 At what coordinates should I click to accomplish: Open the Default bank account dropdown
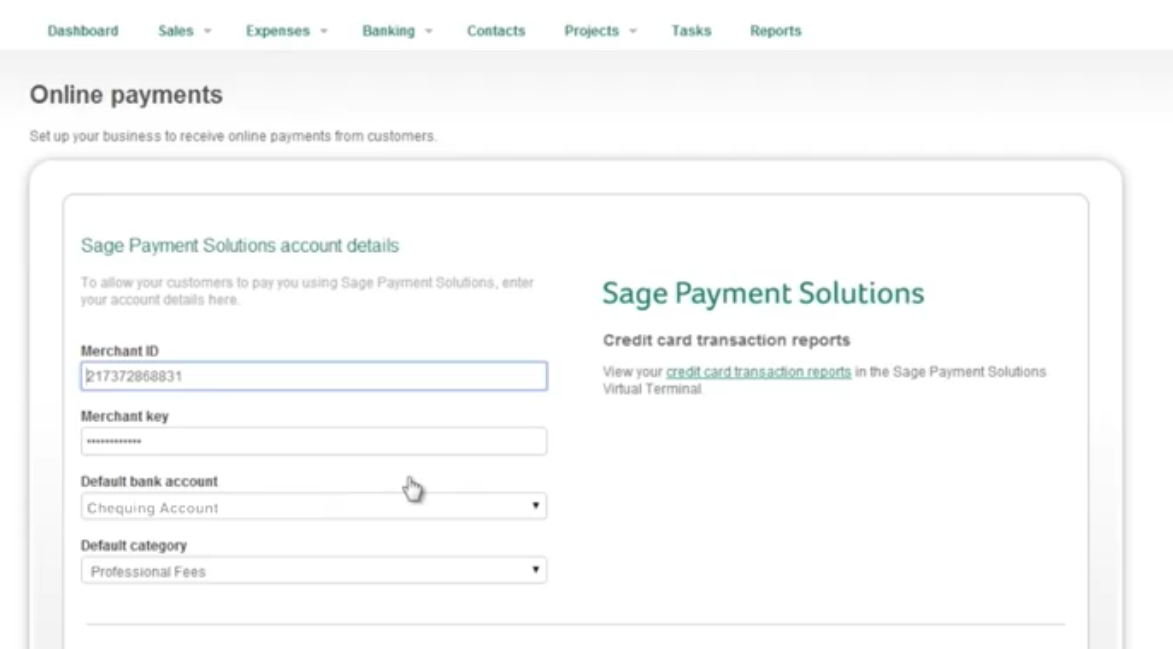click(313, 508)
